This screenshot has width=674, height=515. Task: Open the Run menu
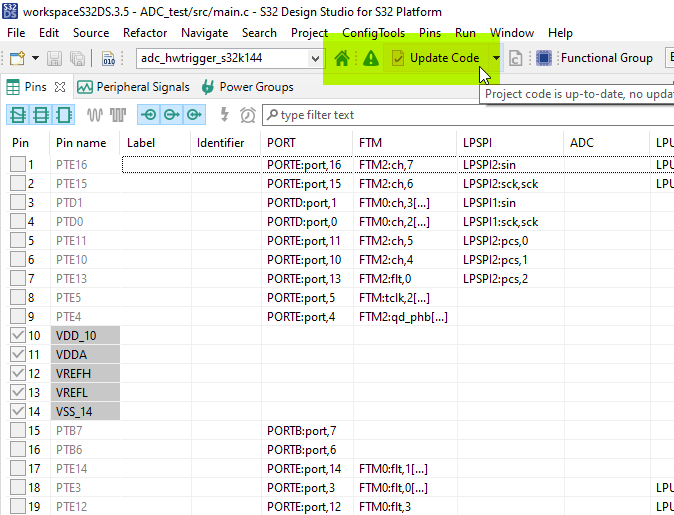point(465,33)
